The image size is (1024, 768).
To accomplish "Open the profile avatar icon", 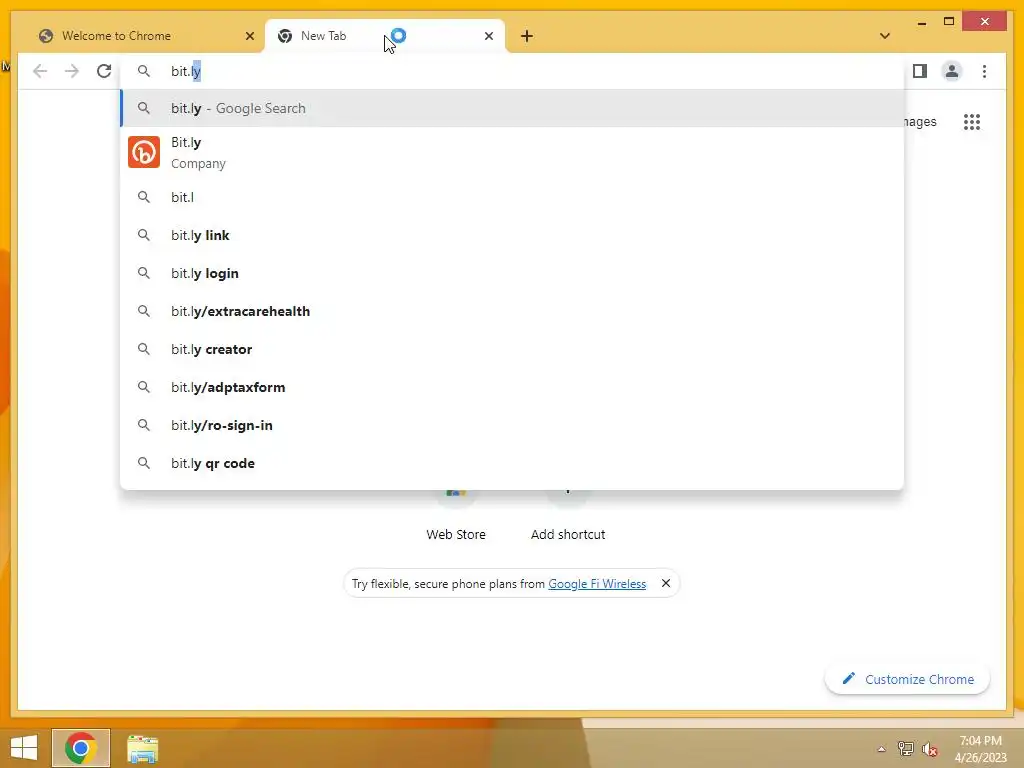I will coord(952,71).
